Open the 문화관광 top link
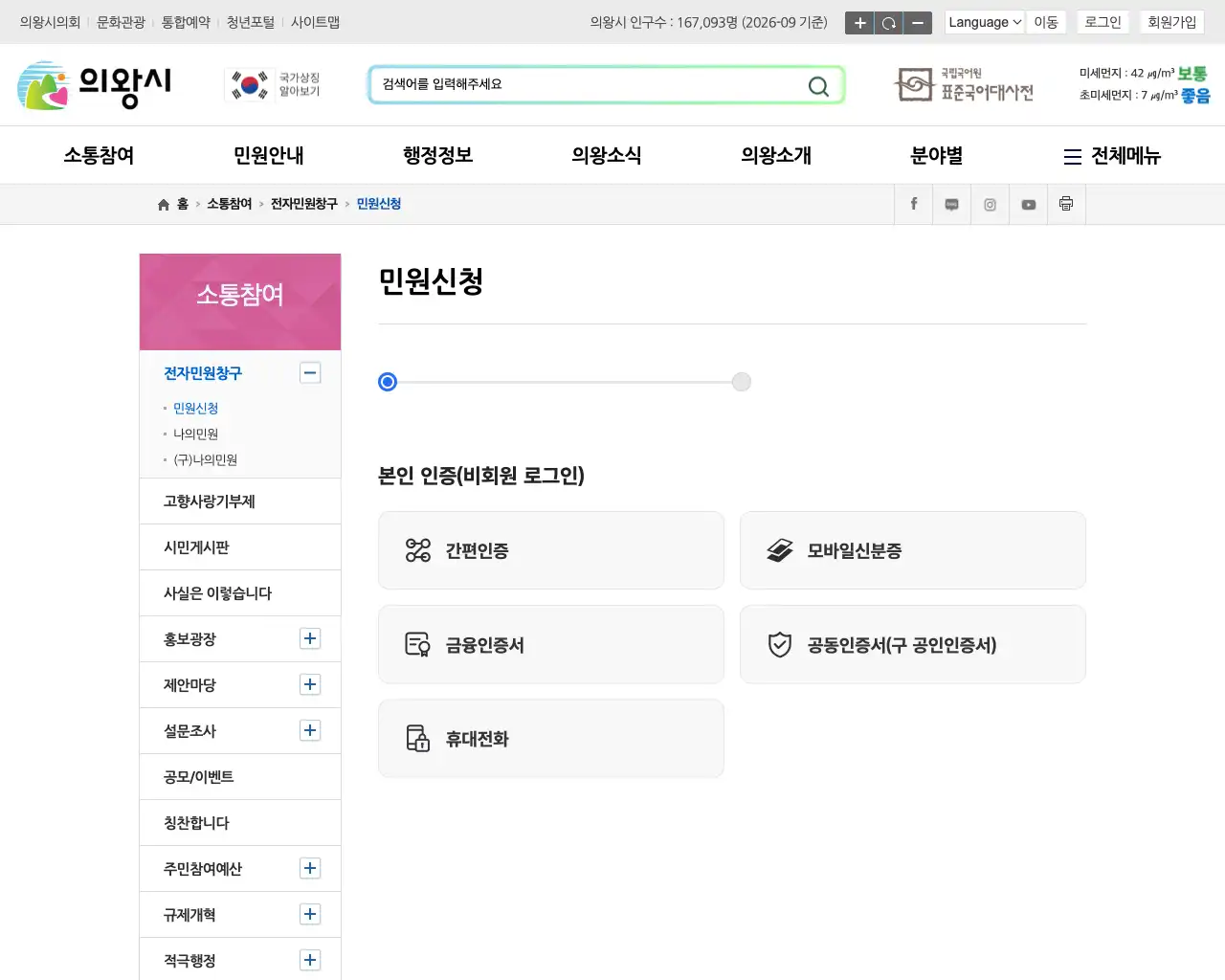This screenshot has width=1225, height=980. coord(121,22)
